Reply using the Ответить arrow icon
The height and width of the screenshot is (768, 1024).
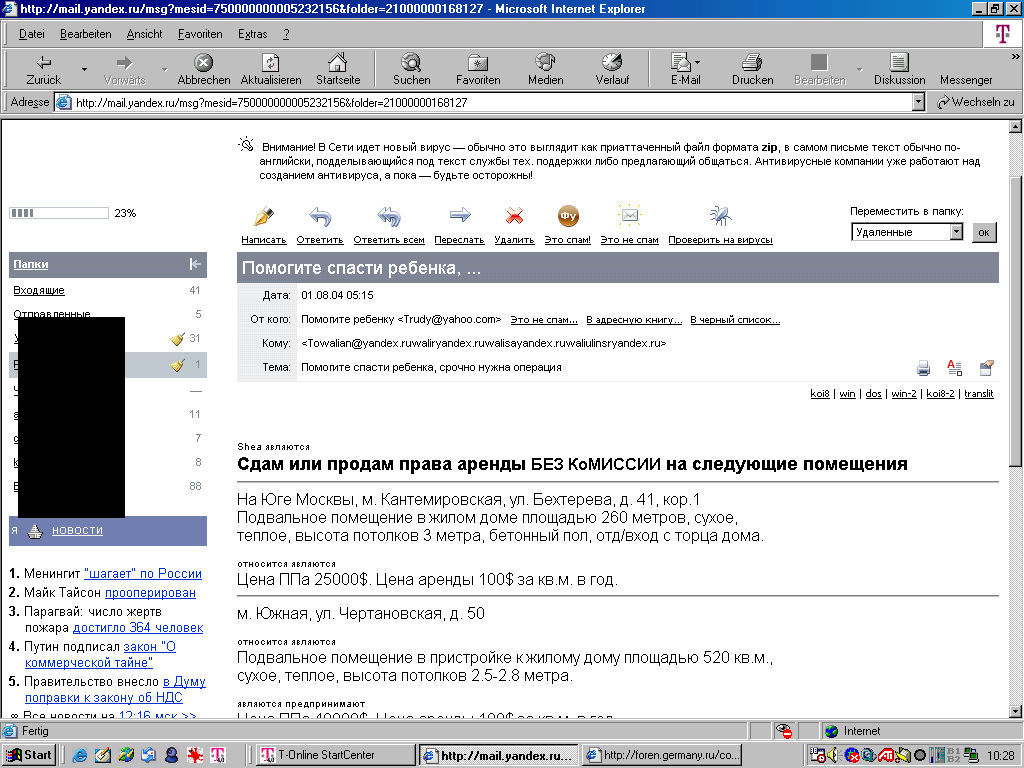point(320,216)
